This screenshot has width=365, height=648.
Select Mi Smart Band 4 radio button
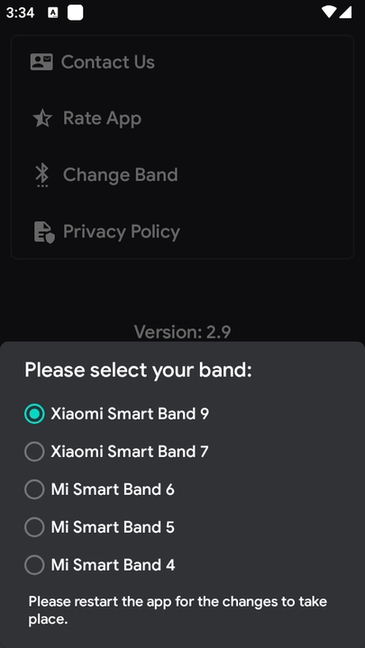click(x=34, y=565)
